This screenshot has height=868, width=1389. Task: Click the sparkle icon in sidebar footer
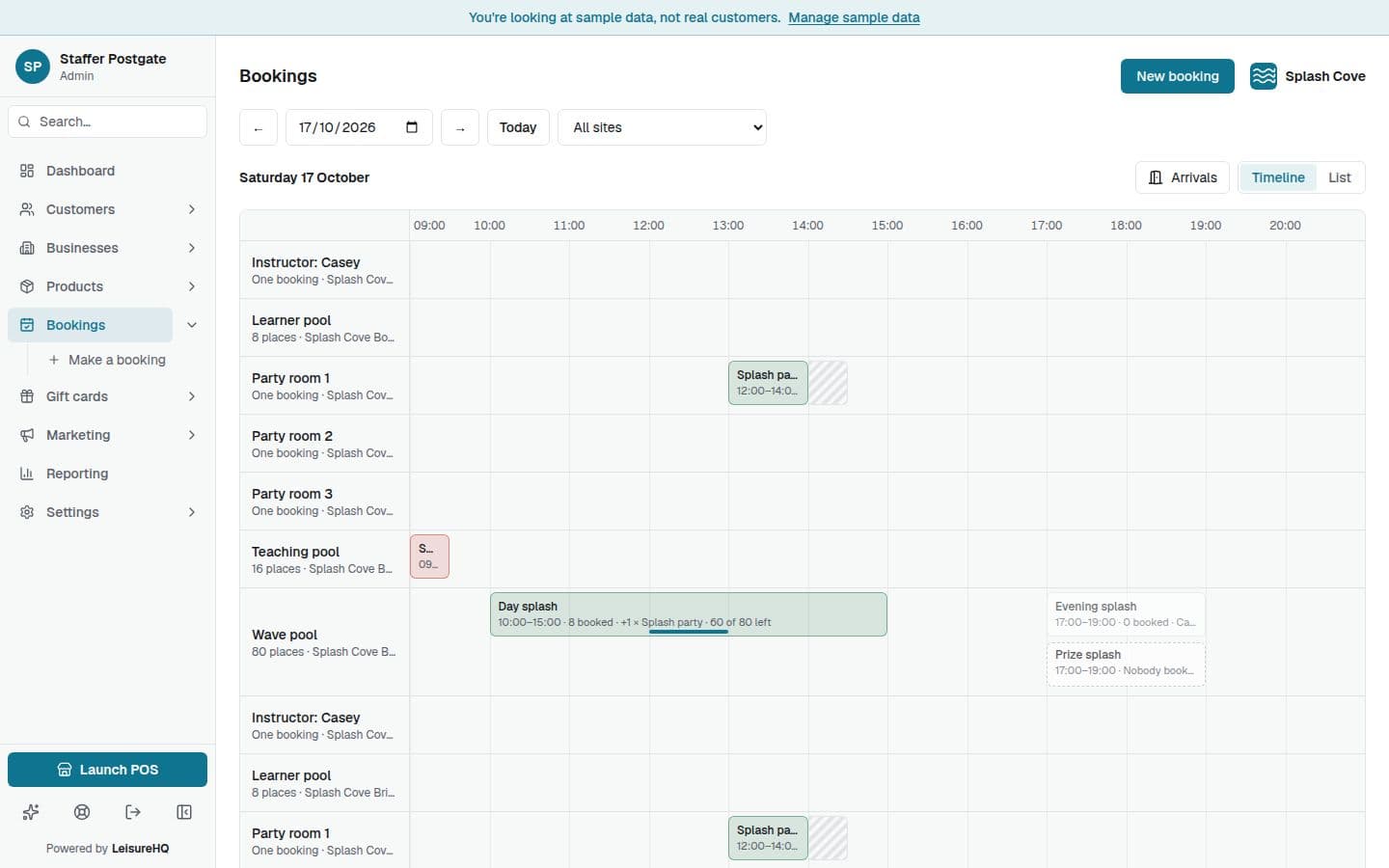pos(31,812)
